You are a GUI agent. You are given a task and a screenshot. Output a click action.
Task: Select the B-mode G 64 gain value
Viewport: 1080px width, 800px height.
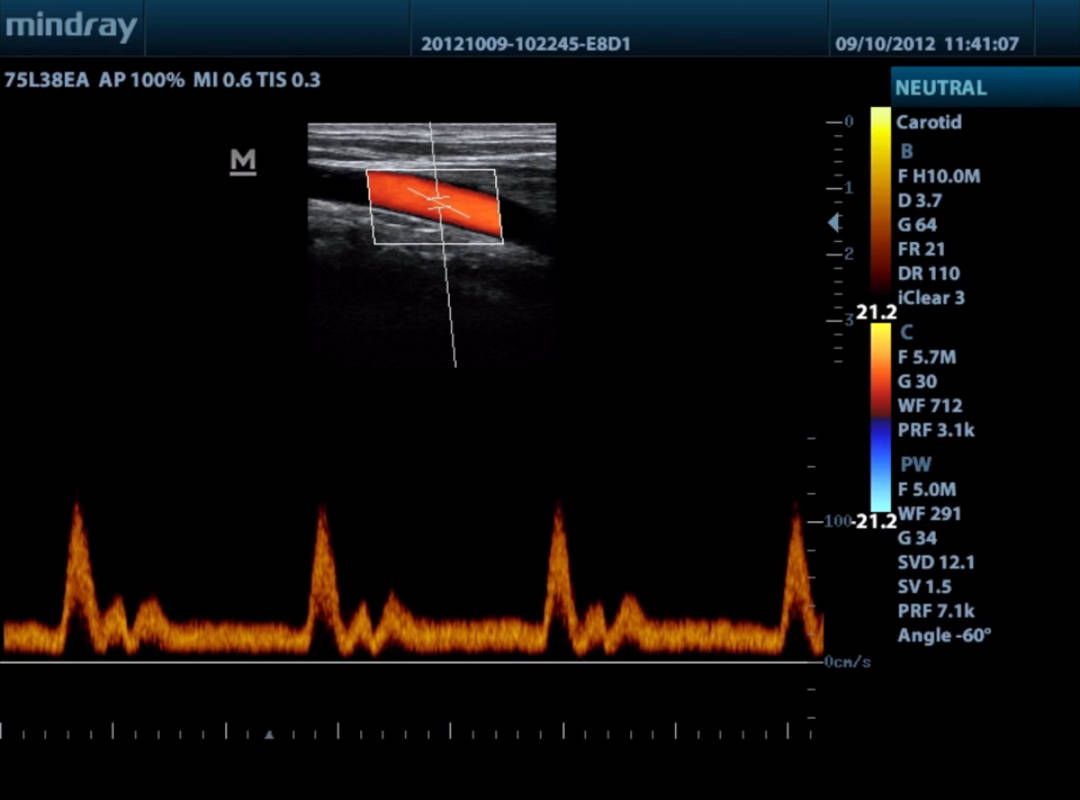(x=917, y=225)
